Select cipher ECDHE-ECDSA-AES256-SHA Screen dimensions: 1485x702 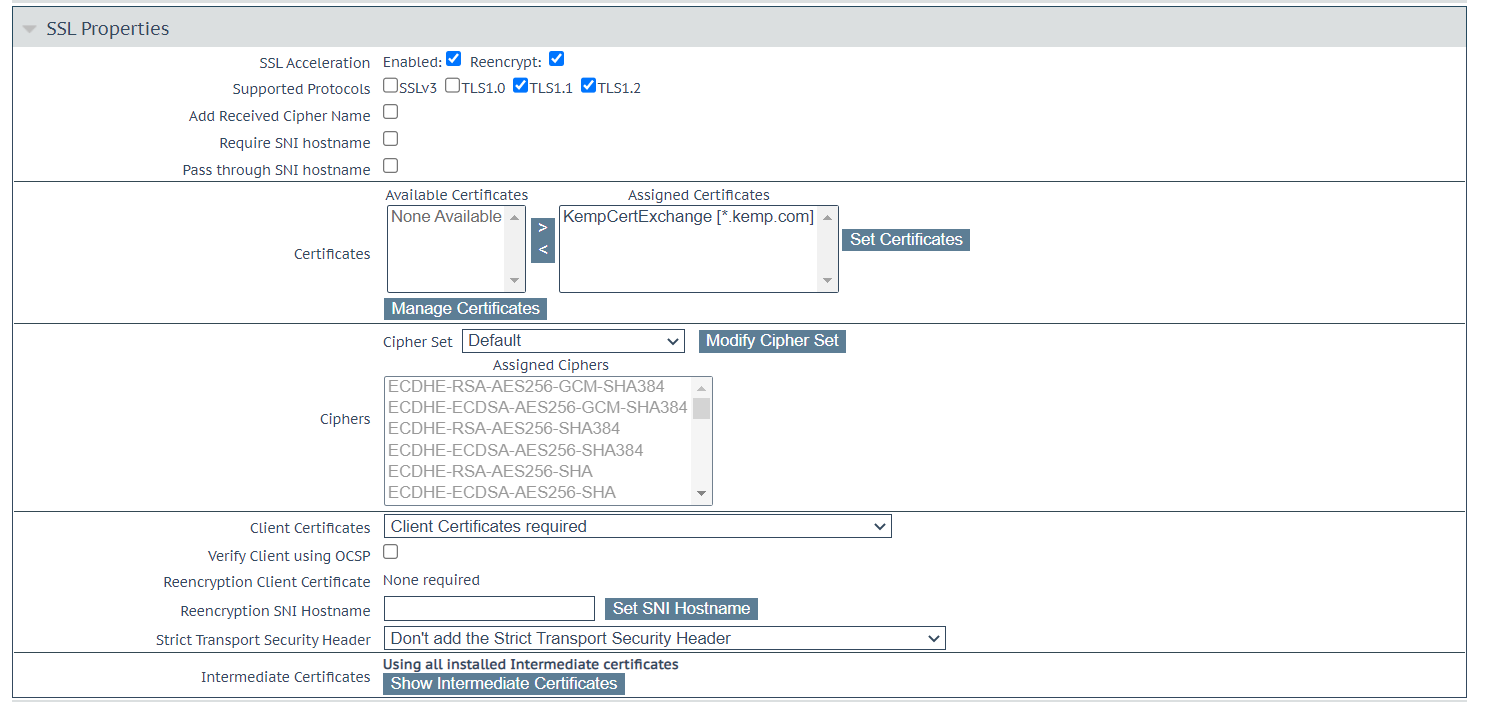click(538, 493)
